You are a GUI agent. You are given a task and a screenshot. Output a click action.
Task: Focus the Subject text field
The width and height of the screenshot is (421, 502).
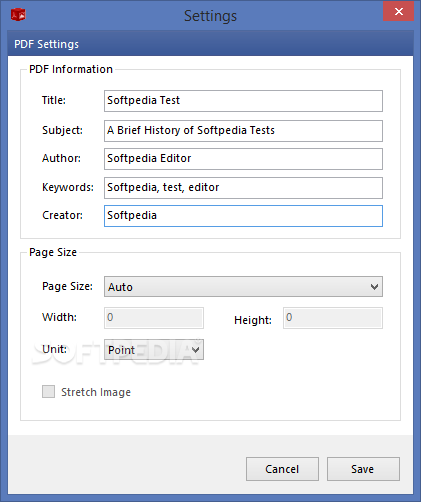[243, 131]
